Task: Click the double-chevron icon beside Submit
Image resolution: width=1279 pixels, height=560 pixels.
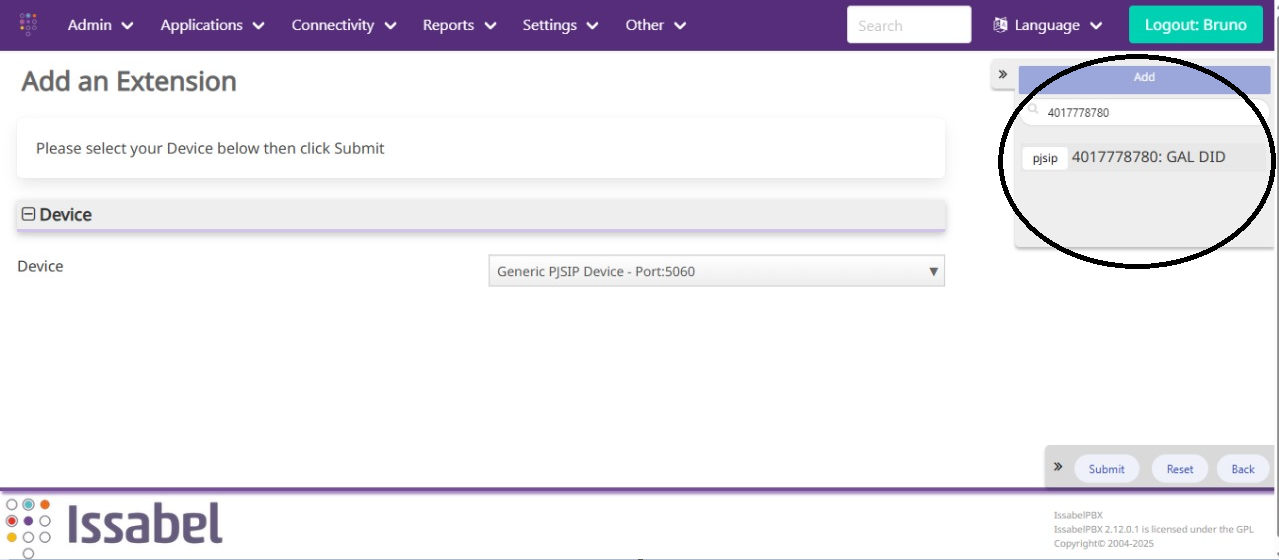Action: 1058,467
